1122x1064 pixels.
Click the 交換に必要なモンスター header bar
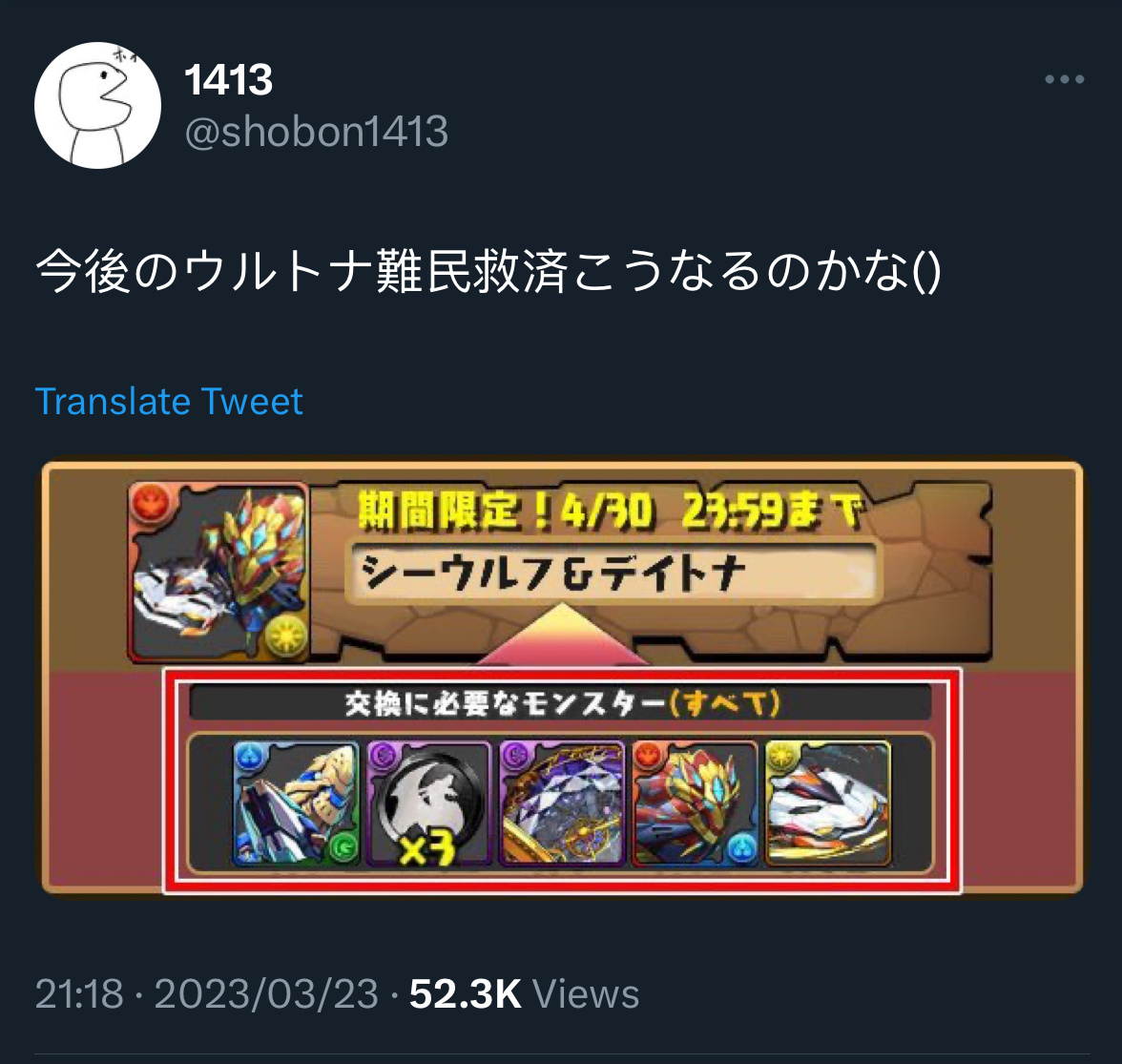click(x=560, y=703)
